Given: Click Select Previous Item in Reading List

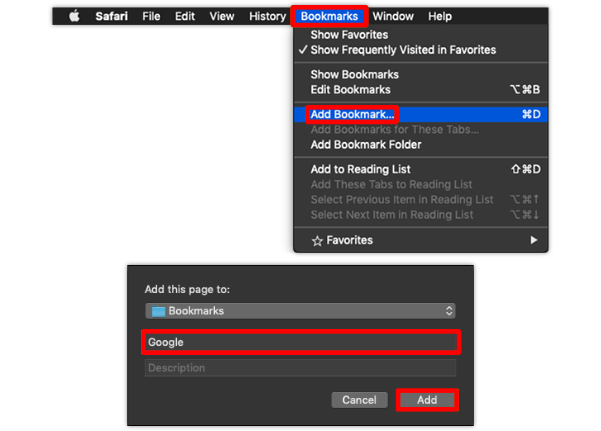Looking at the screenshot, I should pyautogui.click(x=421, y=199).
